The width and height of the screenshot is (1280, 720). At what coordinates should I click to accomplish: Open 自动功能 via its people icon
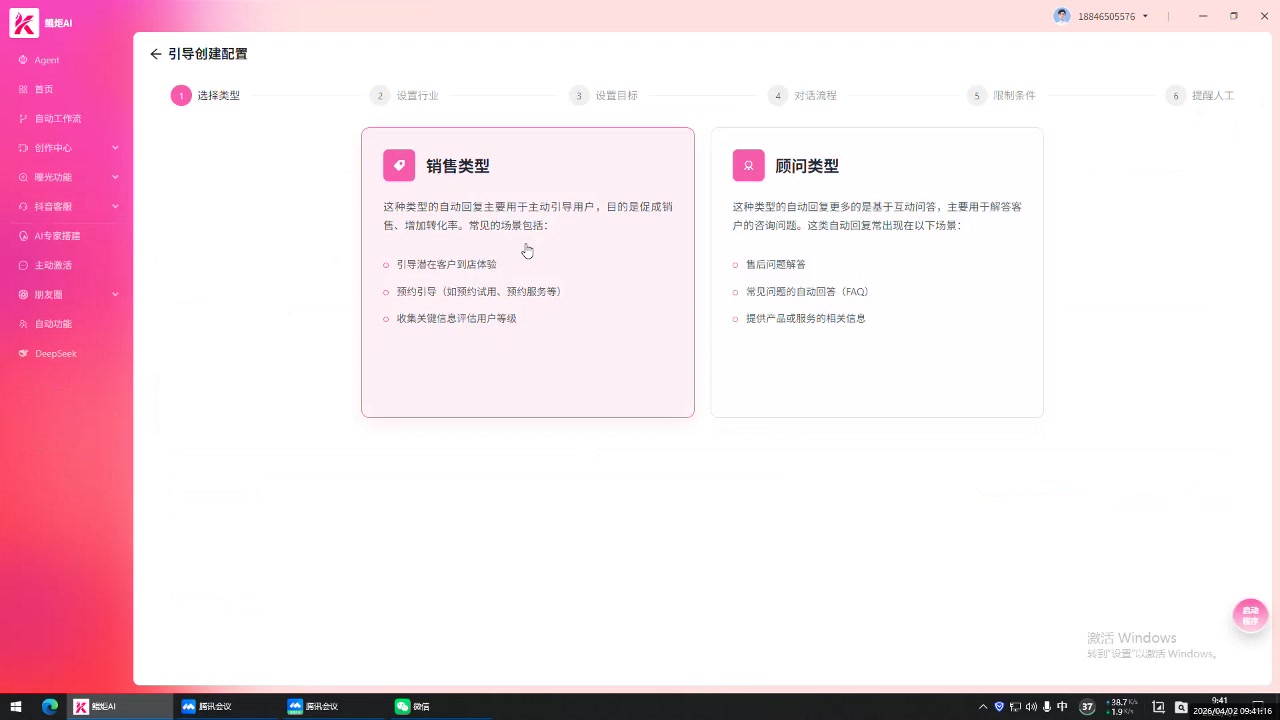point(23,324)
